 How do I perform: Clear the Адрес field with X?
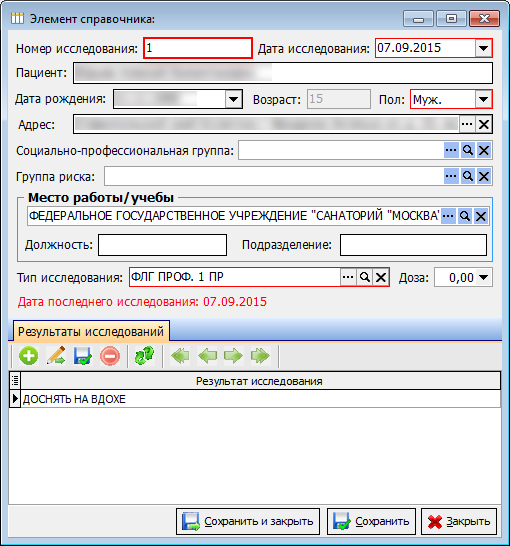pos(484,124)
